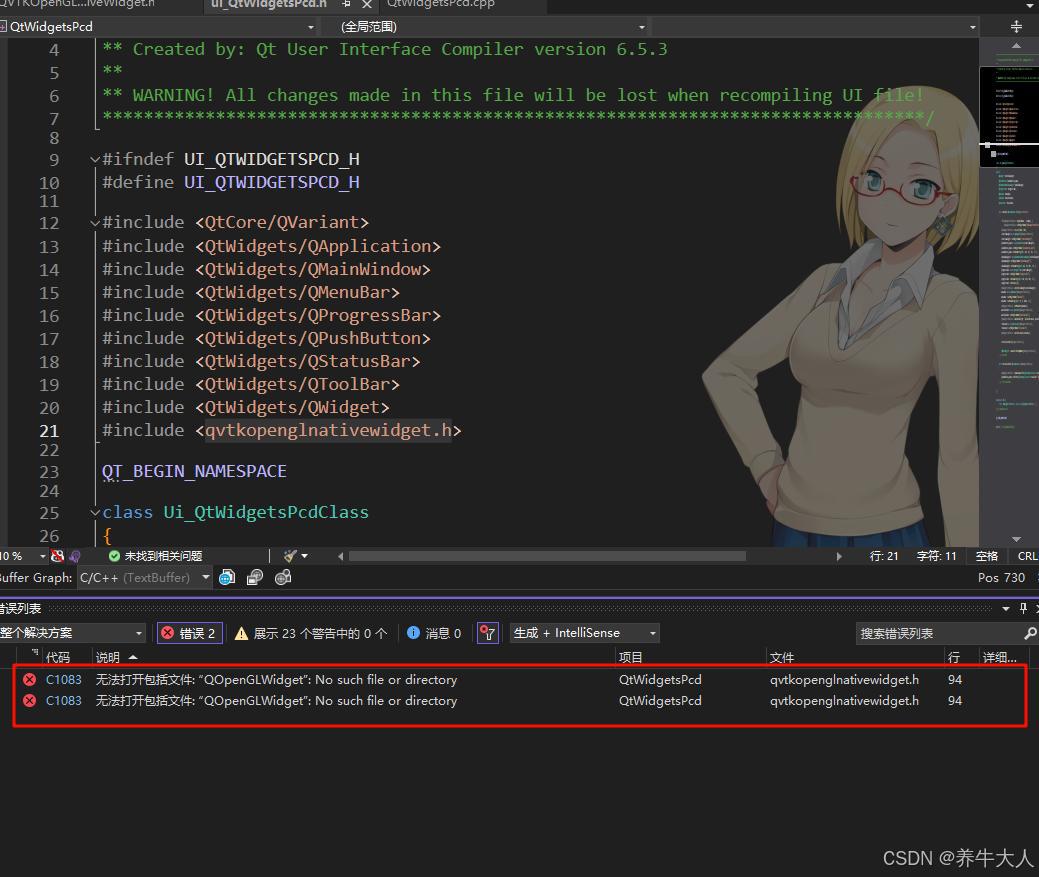The width and height of the screenshot is (1039, 877).
Task: Click the 行: 21 line indicator
Action: 884,556
